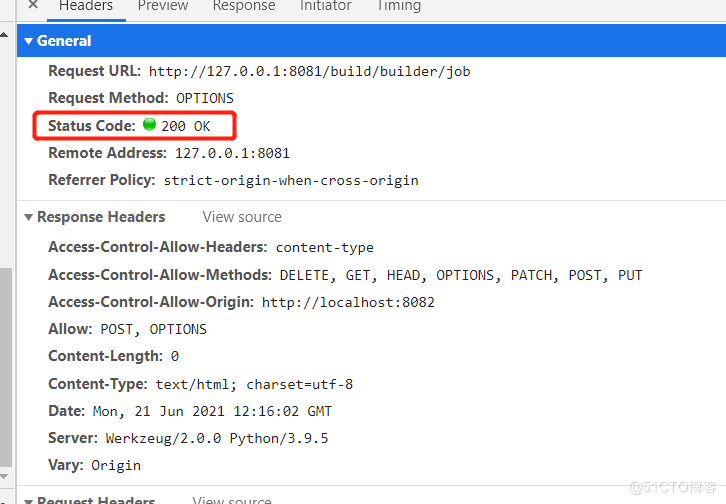The width and height of the screenshot is (726, 504).
Task: Click the Access-Control-Allow-Origin header name
Action: (151, 302)
